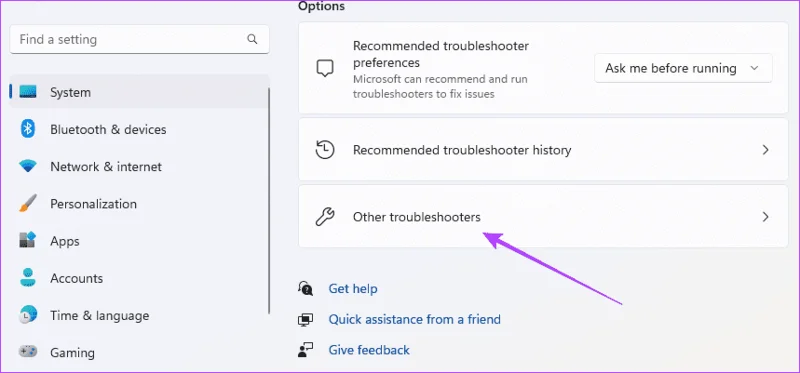Click the Network Wi-Fi icon
Screen dimensions: 800x373
pyautogui.click(x=28, y=166)
